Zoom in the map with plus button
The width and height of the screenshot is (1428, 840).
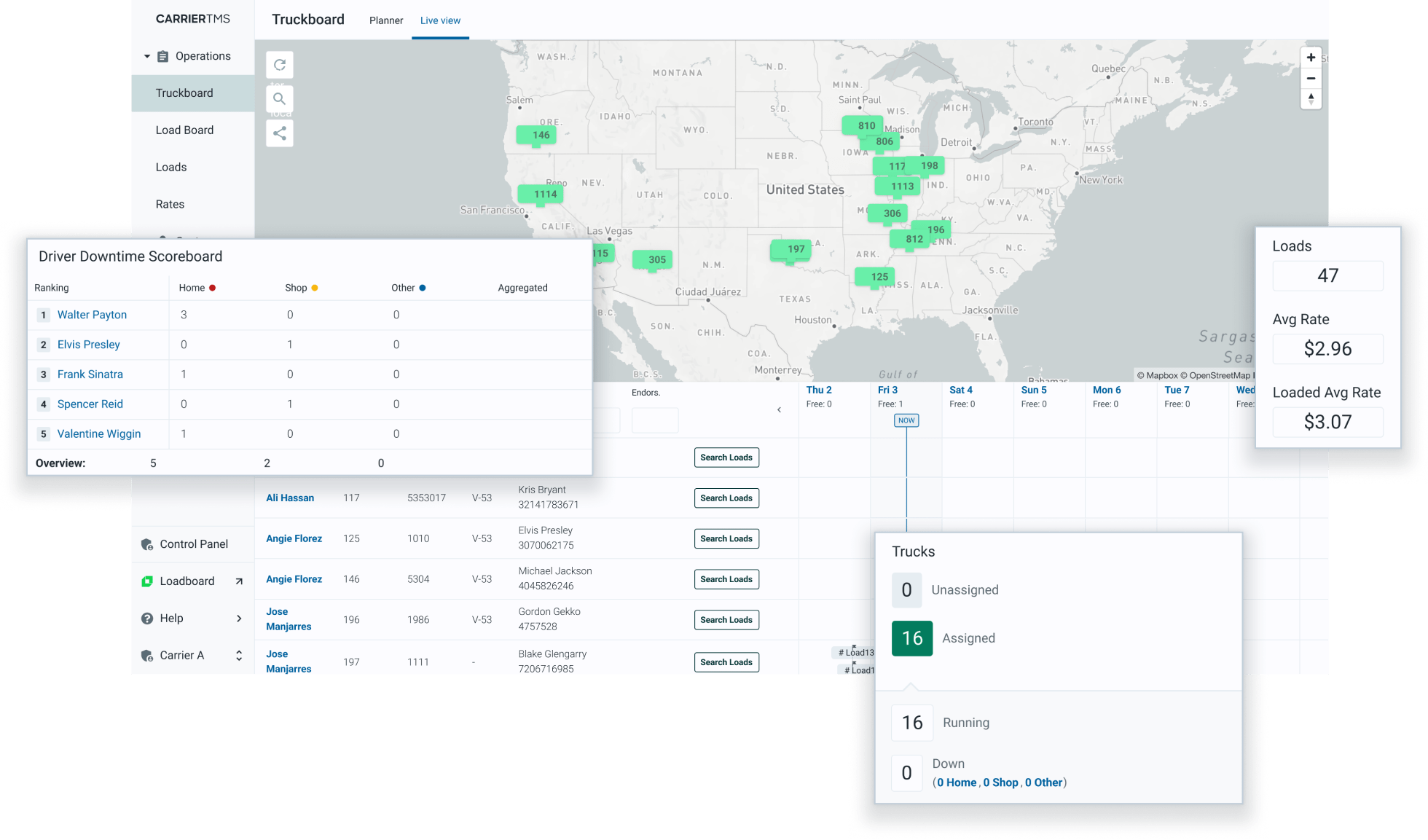pyautogui.click(x=1311, y=58)
